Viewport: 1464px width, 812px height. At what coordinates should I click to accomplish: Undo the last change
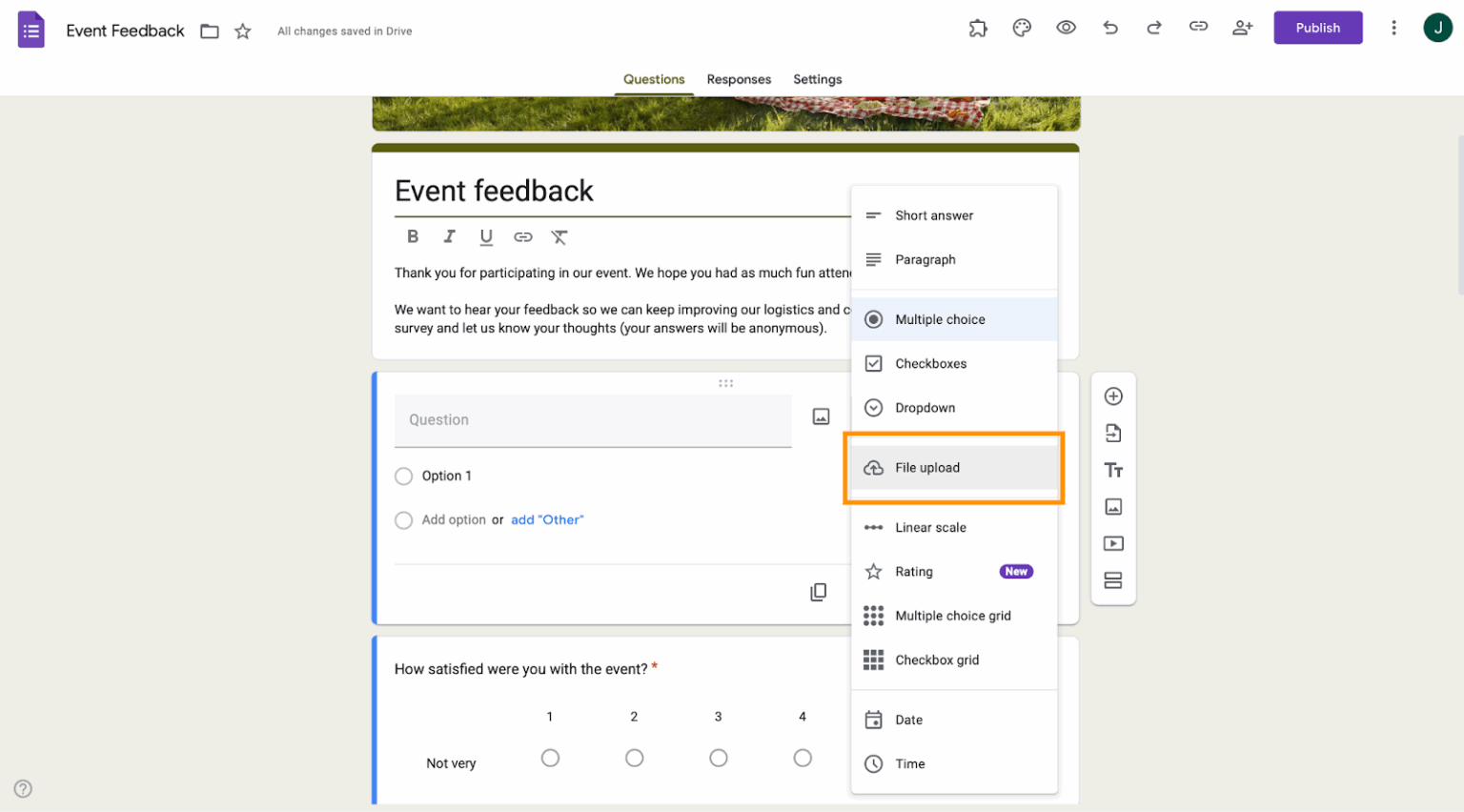click(1109, 28)
